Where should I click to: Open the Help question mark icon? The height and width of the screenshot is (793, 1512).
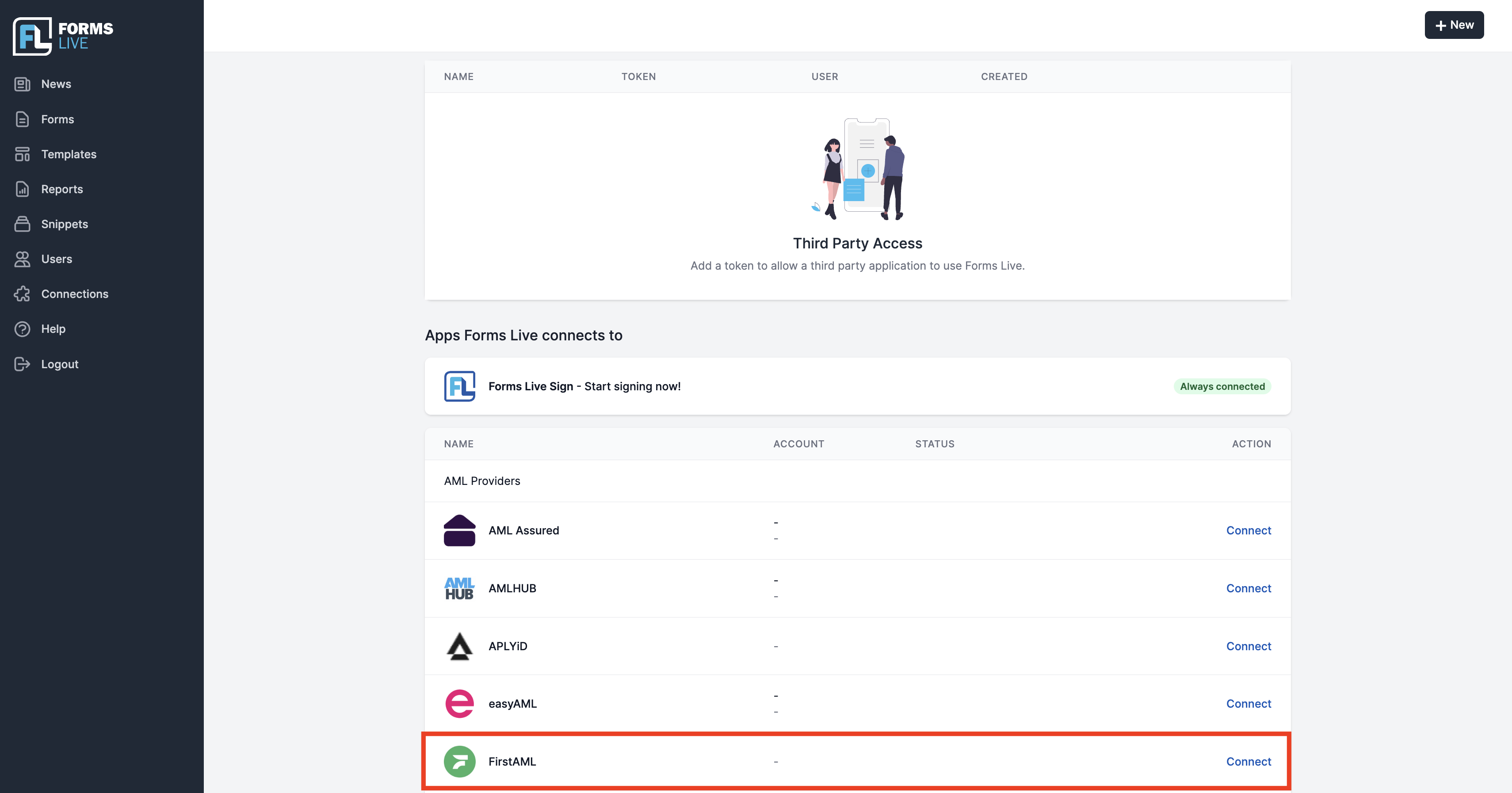click(x=22, y=329)
